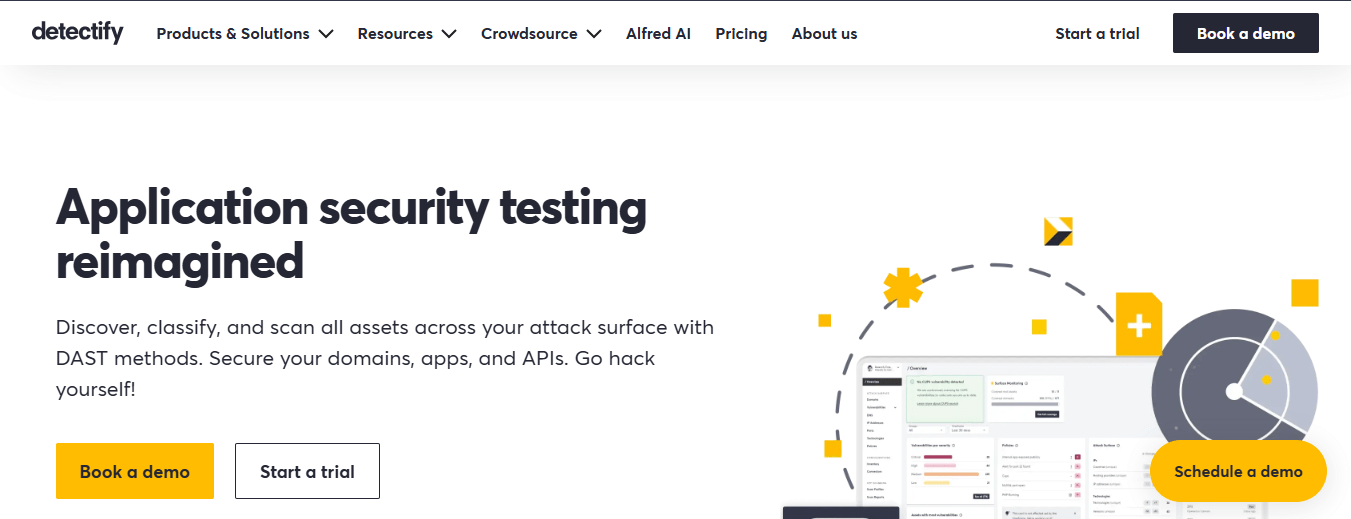Go to the Pricing page
Viewport: 1351px width, 519px height.
click(x=741, y=34)
